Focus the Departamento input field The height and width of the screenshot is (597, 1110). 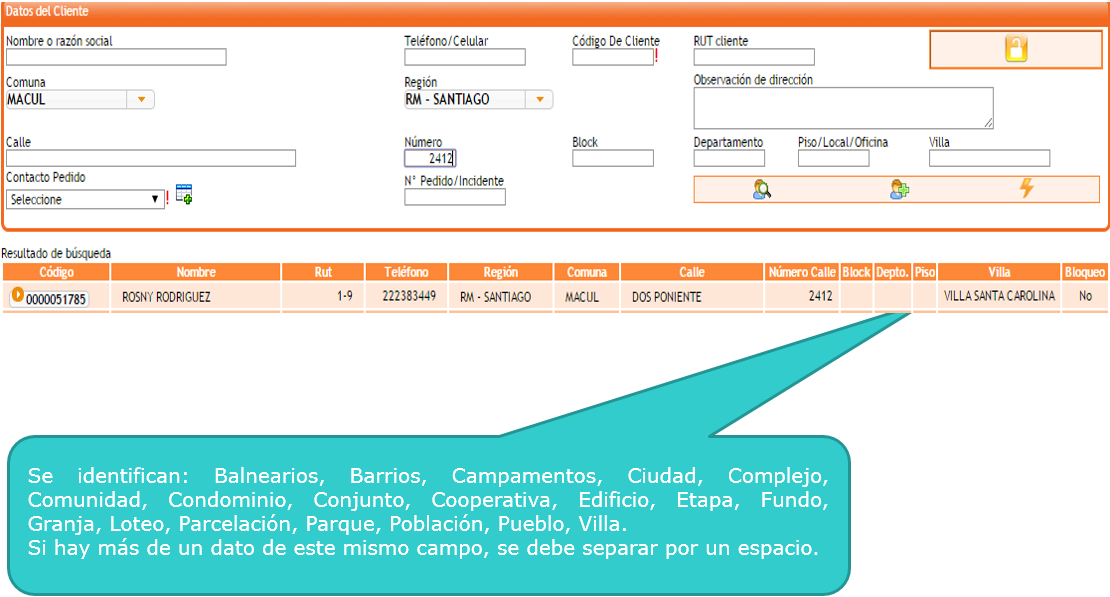729,159
